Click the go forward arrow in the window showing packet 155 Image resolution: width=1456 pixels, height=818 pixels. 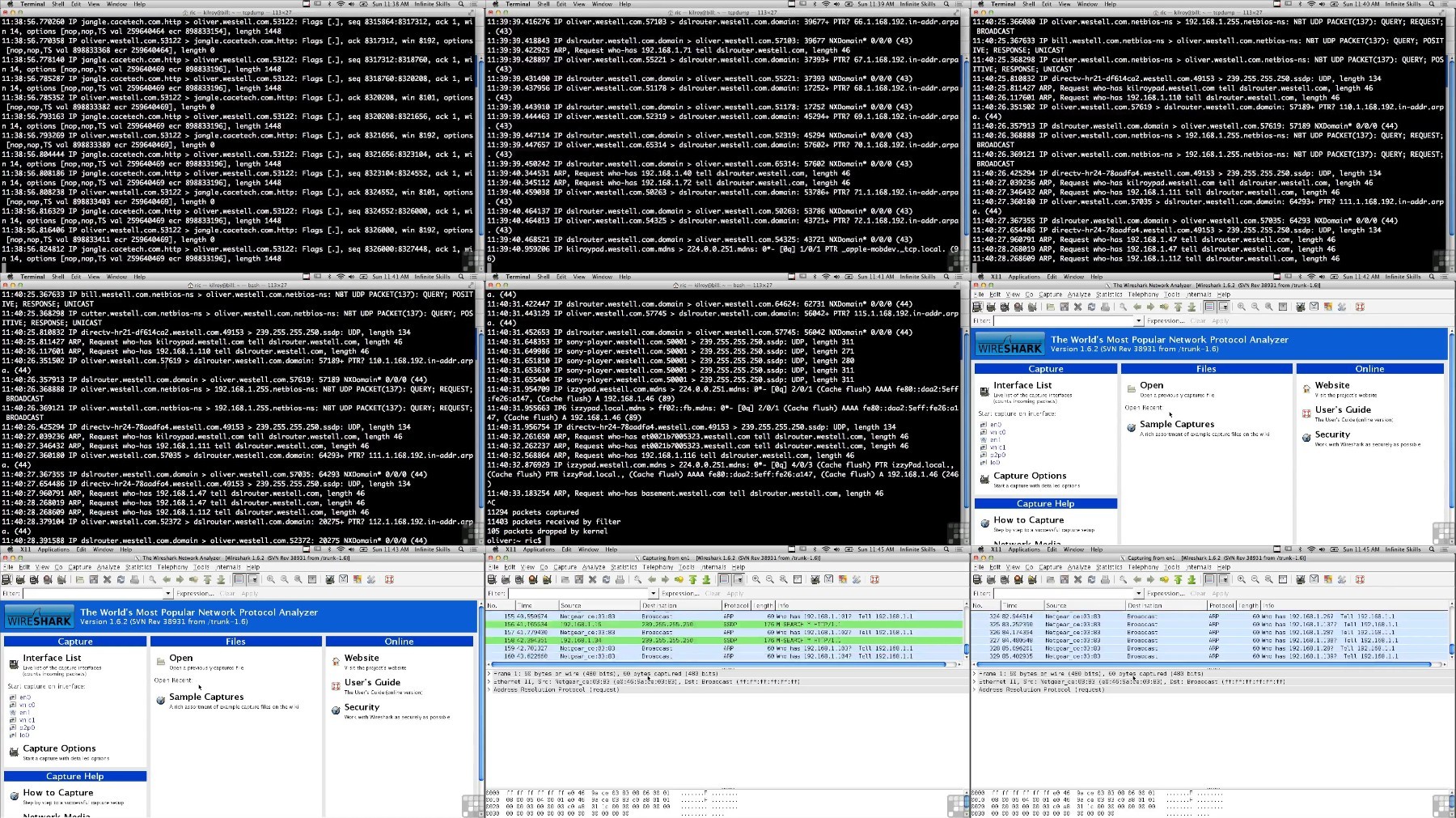(665, 579)
